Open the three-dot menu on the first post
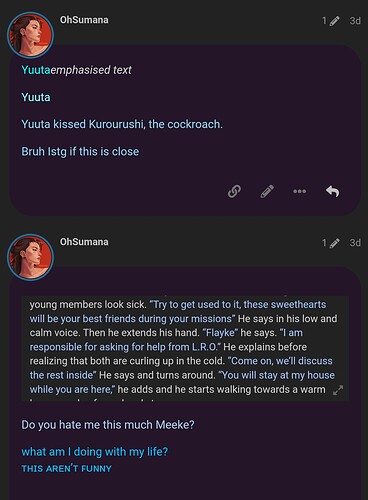The width and height of the screenshot is (368, 500). coord(299,191)
